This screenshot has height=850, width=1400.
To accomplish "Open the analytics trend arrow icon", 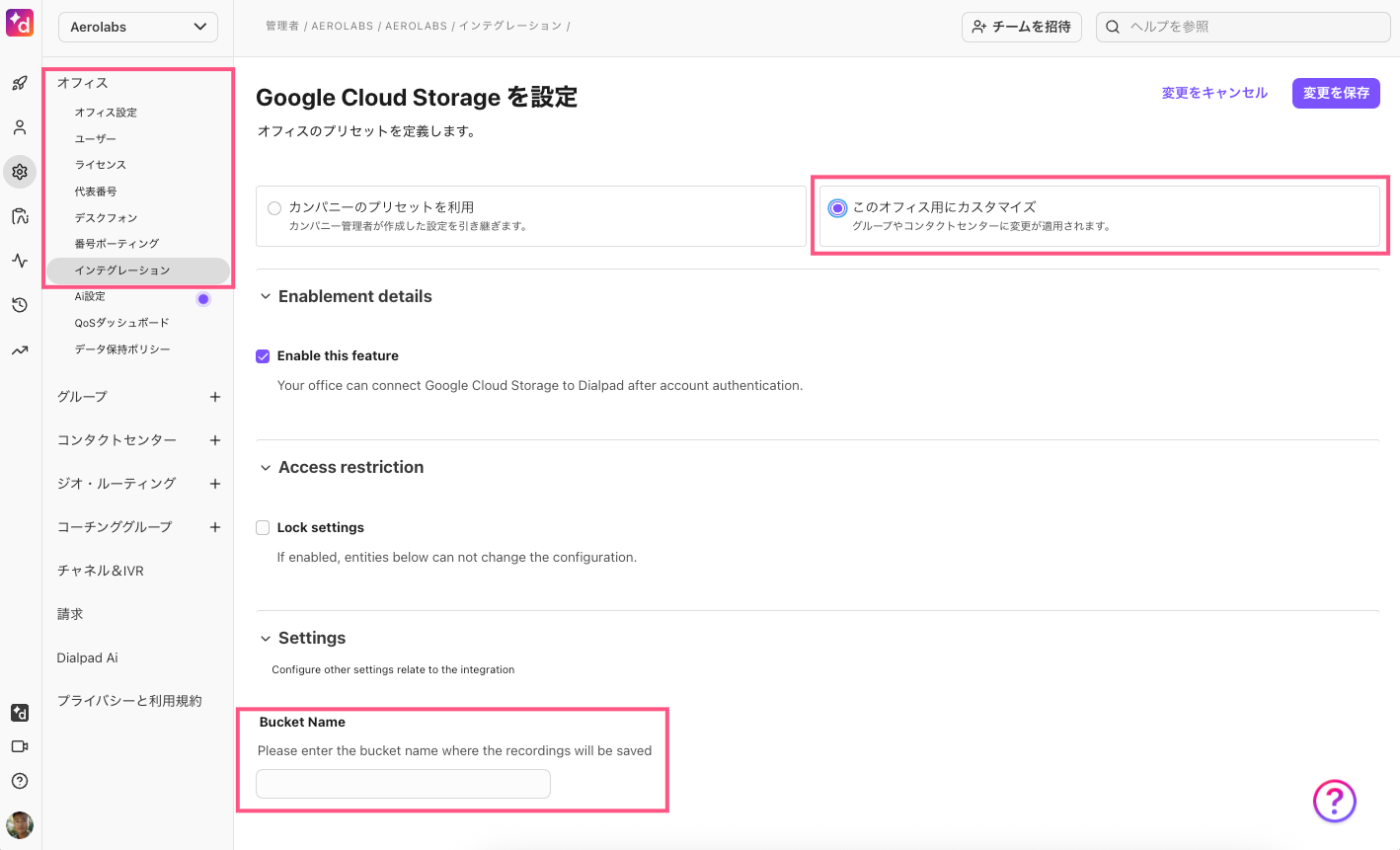I will pyautogui.click(x=20, y=349).
